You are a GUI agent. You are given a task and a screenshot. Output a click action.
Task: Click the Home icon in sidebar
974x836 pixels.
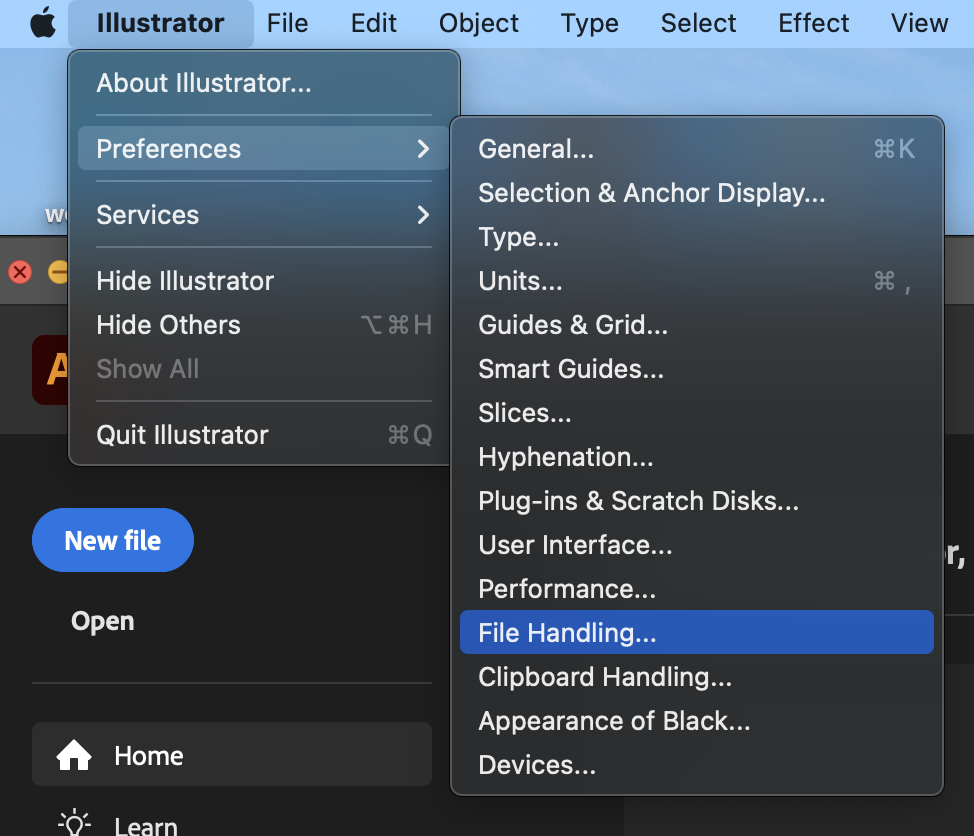[x=74, y=756]
